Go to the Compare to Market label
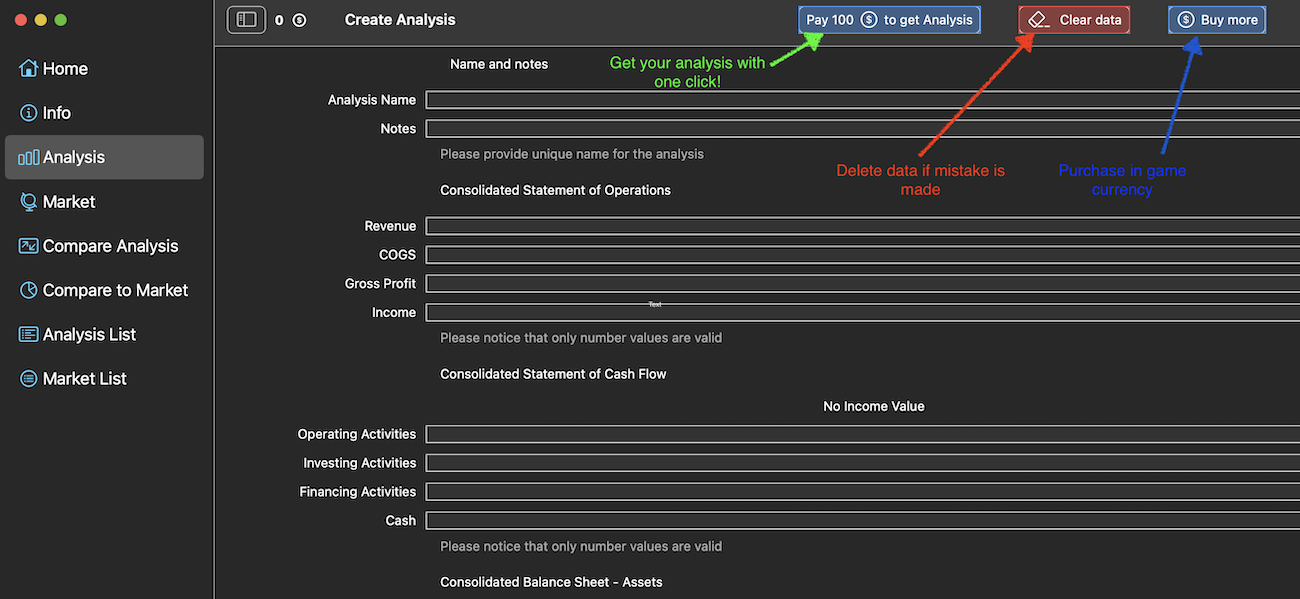This screenshot has width=1300, height=599. (x=116, y=290)
